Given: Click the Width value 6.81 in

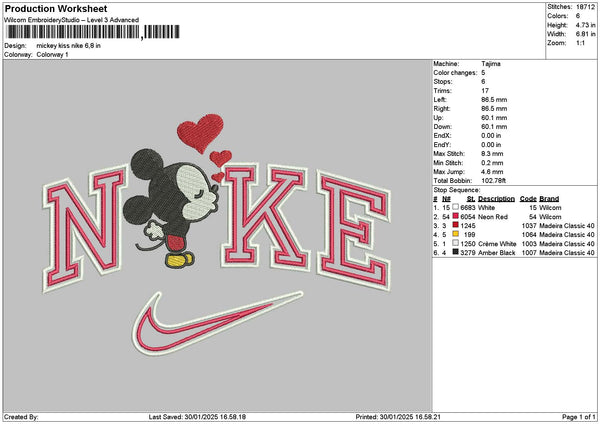Looking at the screenshot, I should (585, 34).
